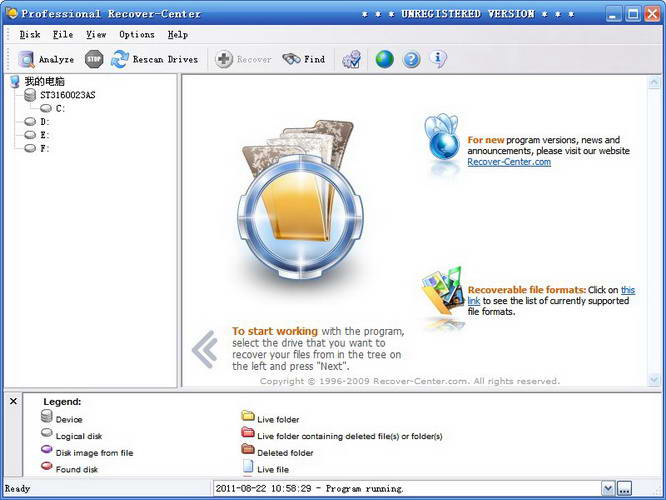Click the STOP toolbar icon
The width and height of the screenshot is (666, 500).
94,59
